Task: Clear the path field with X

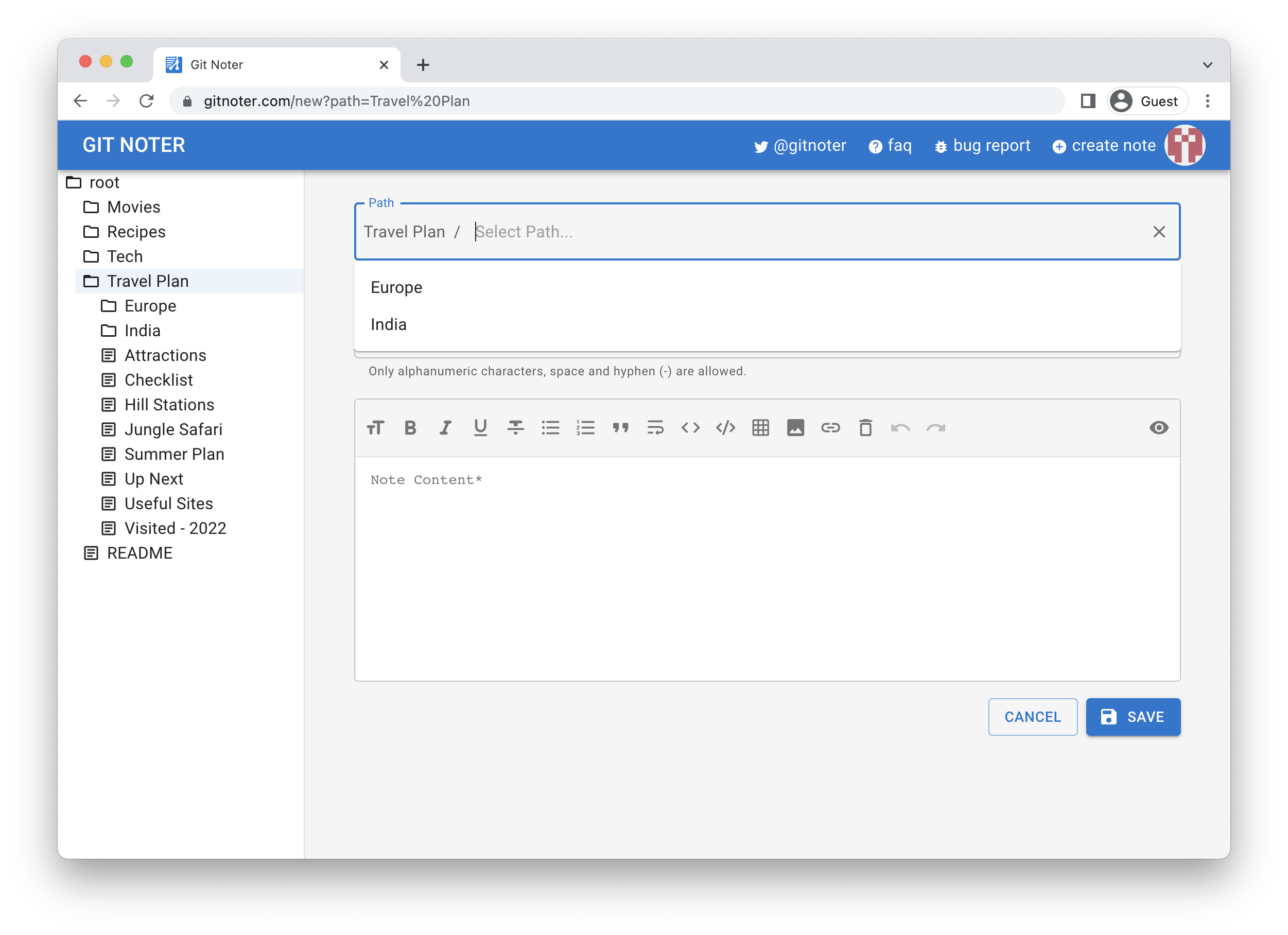Action: click(1158, 232)
